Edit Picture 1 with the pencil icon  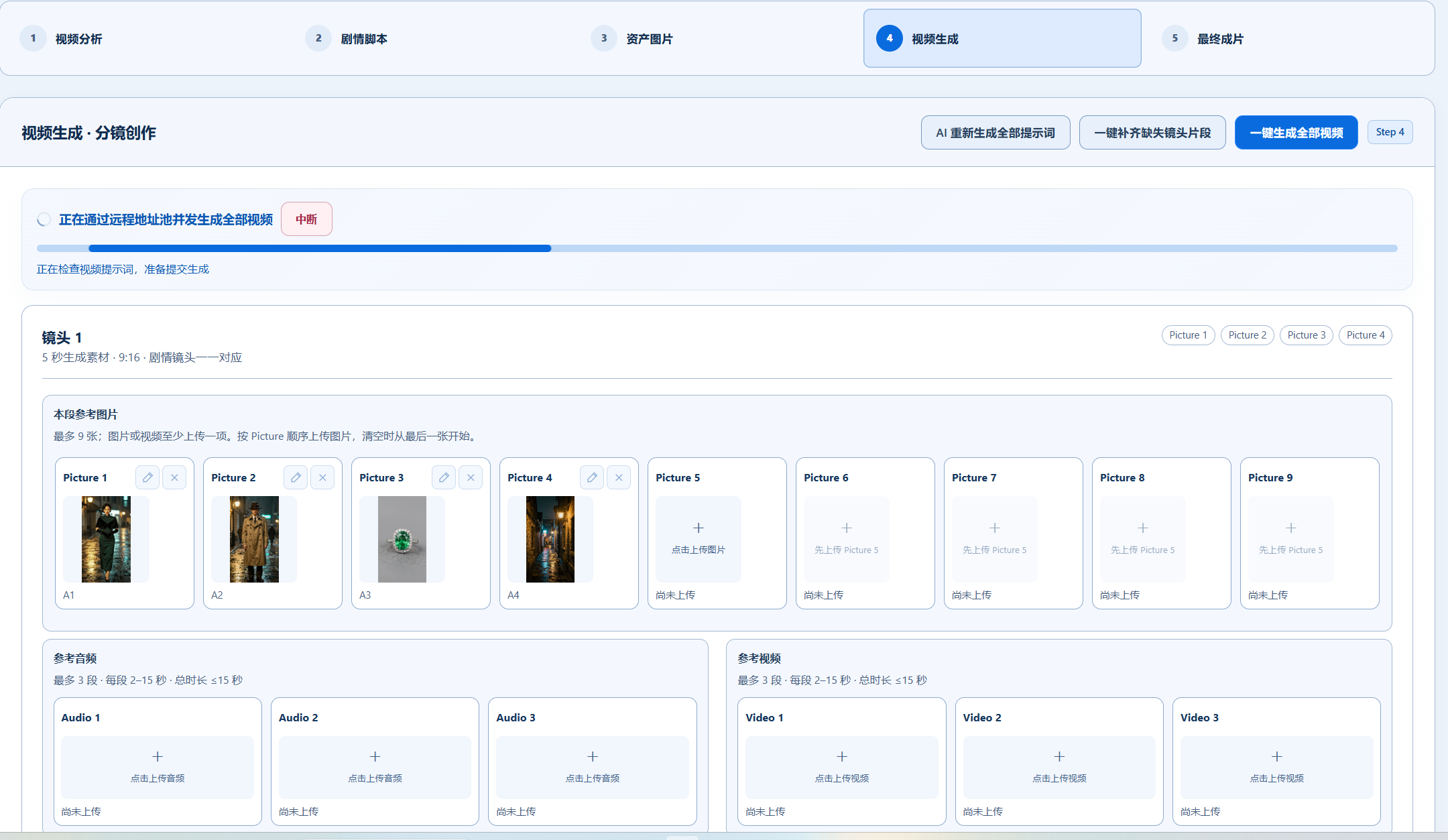[147, 477]
